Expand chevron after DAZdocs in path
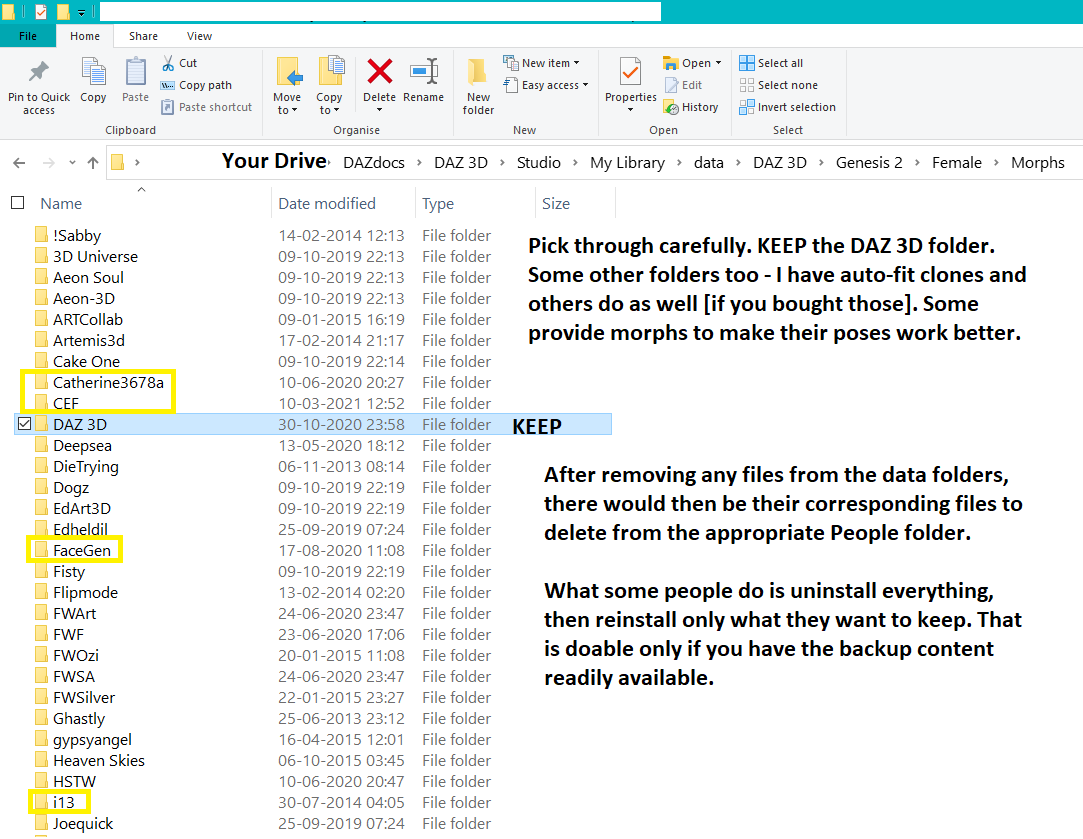Screen dimensions: 1083x839 tap(419, 163)
